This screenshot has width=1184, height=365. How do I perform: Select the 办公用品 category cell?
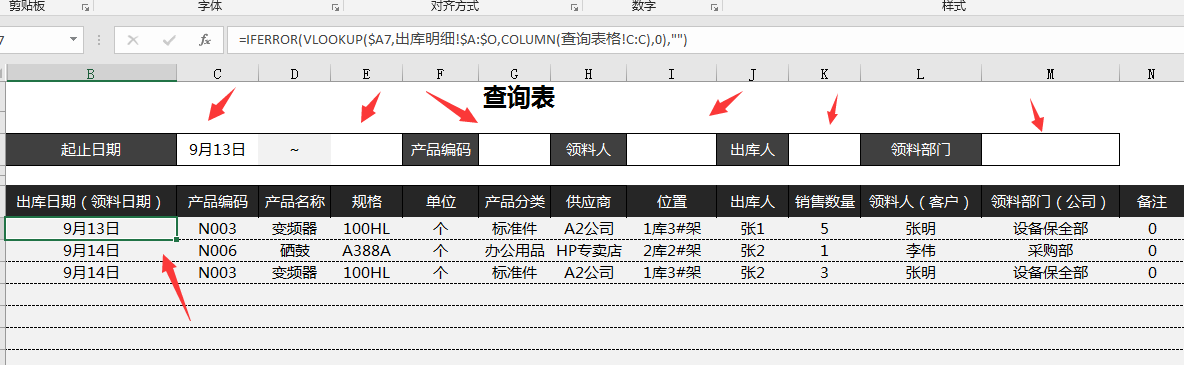[x=515, y=251]
